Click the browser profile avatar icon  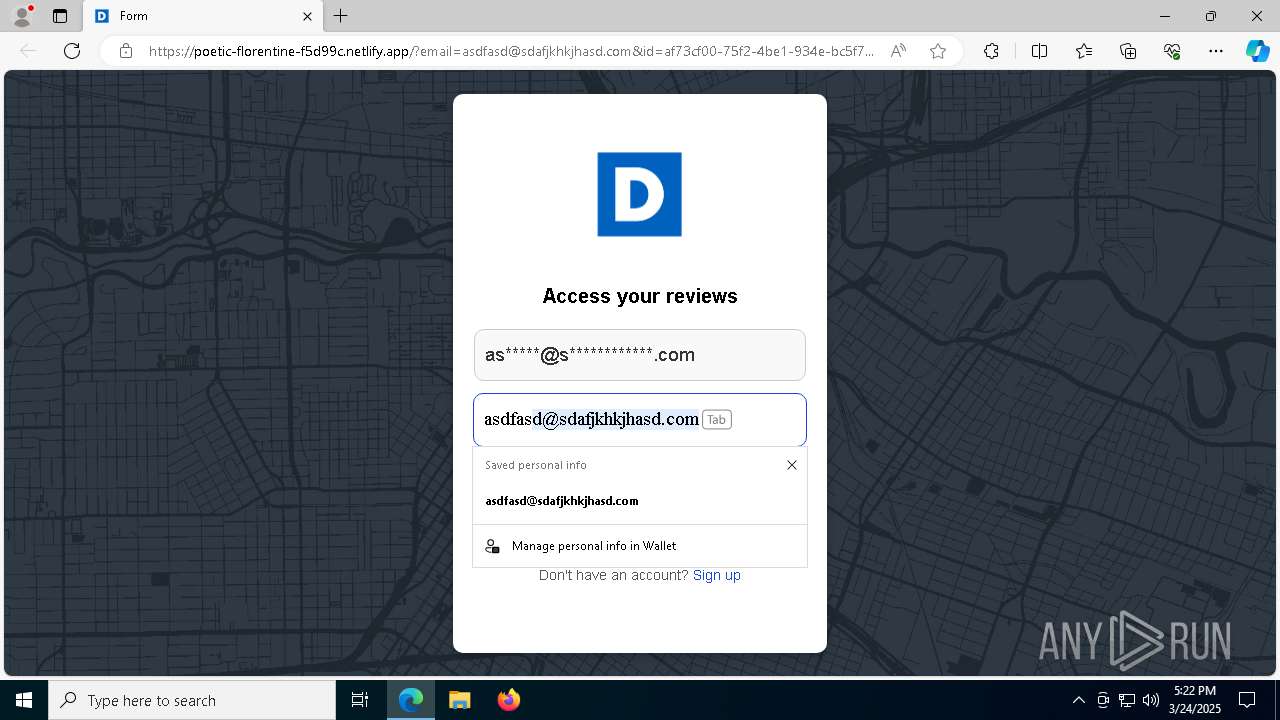[22, 16]
